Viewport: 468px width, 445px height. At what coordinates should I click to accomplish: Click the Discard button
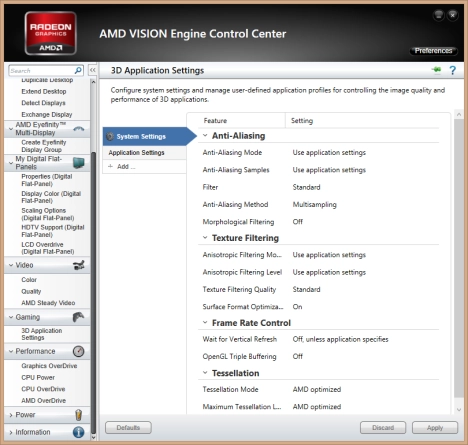pos(383,428)
